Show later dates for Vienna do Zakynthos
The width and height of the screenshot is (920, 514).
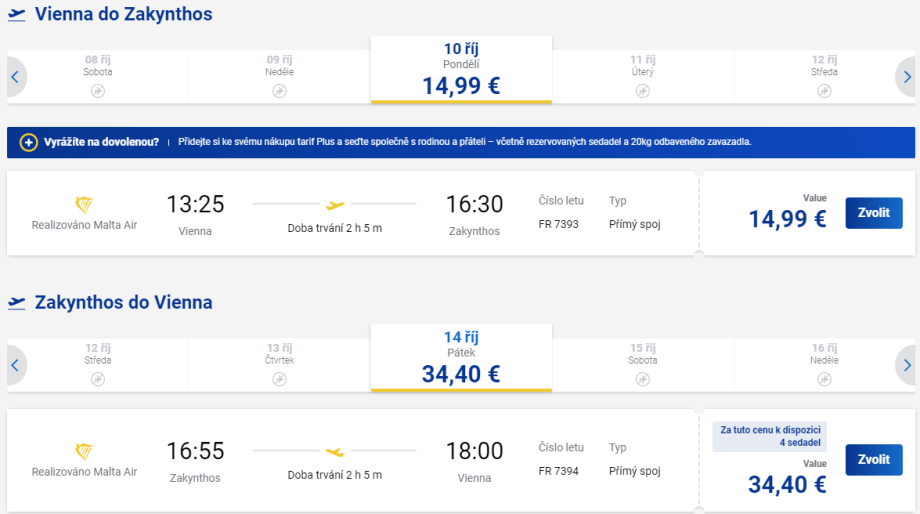(x=906, y=77)
